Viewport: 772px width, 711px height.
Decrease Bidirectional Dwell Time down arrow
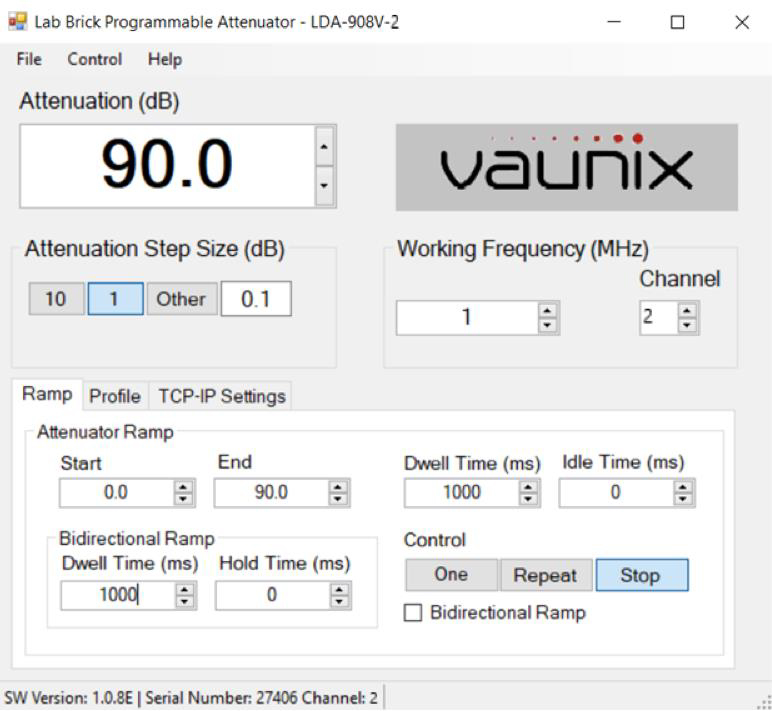pos(185,602)
